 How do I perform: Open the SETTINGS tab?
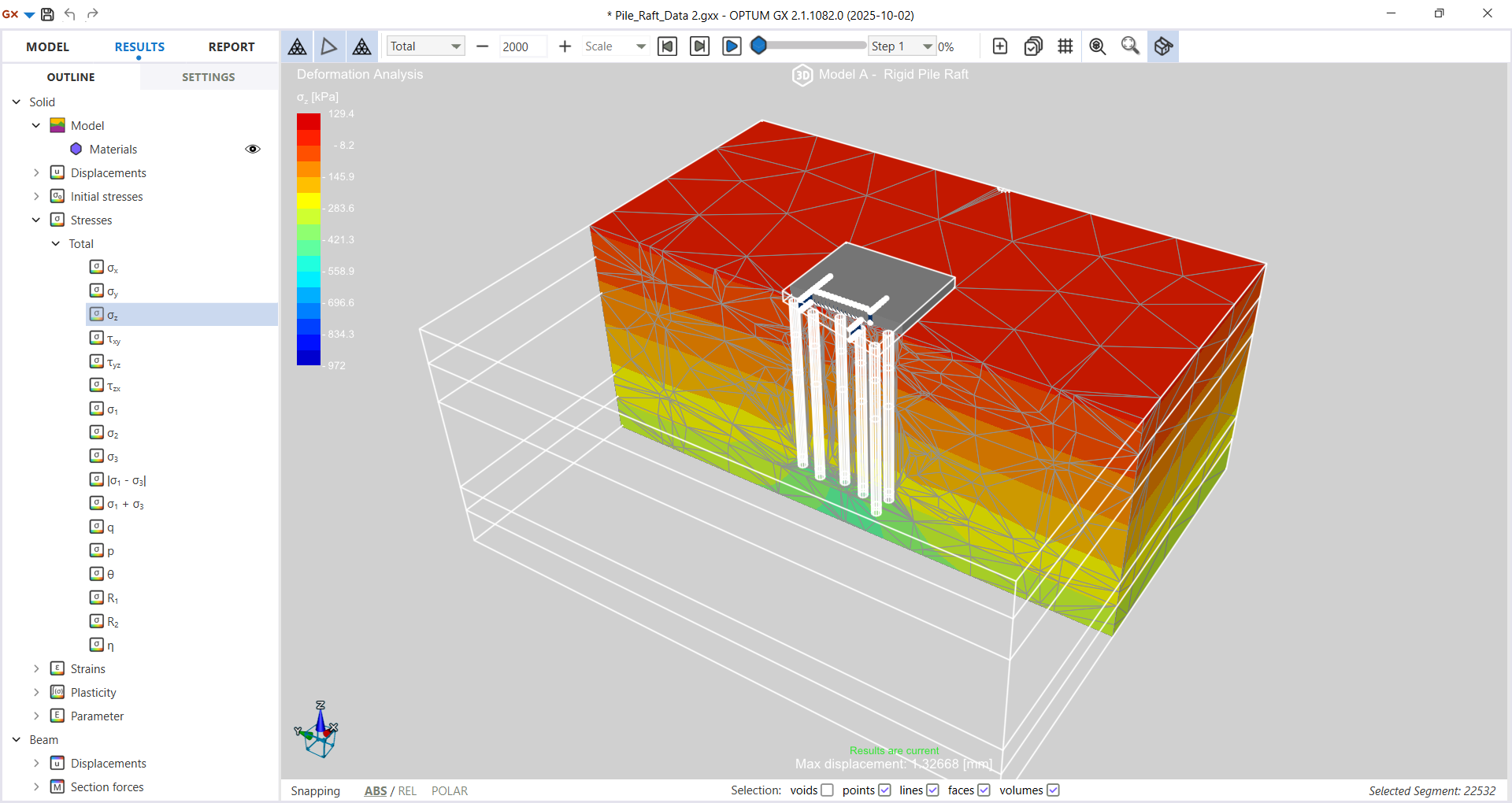(x=208, y=77)
